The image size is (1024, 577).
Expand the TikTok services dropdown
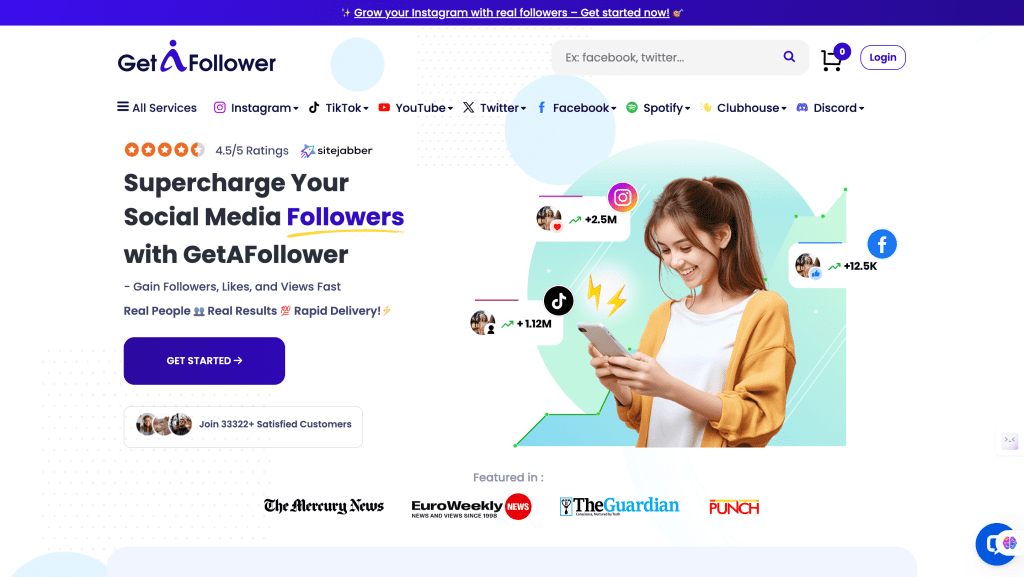click(x=338, y=108)
